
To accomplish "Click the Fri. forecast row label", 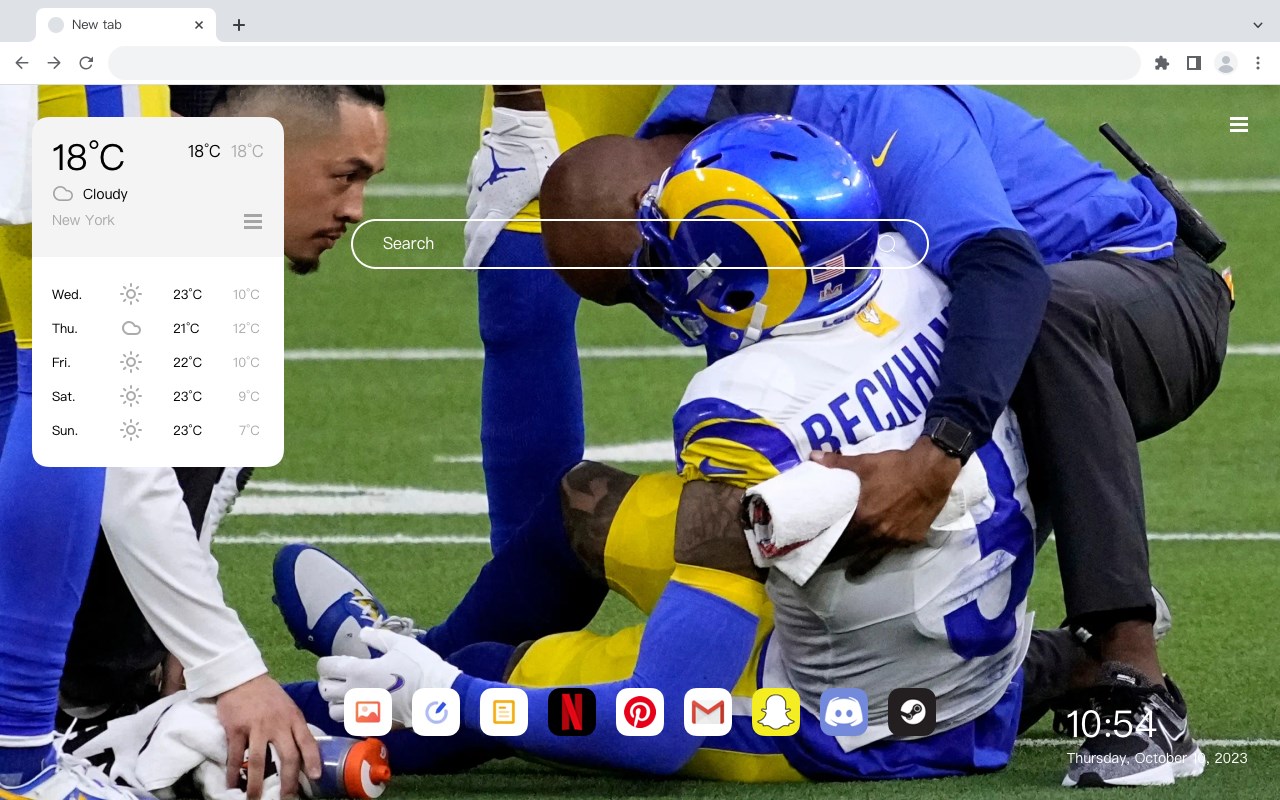I will pos(61,362).
